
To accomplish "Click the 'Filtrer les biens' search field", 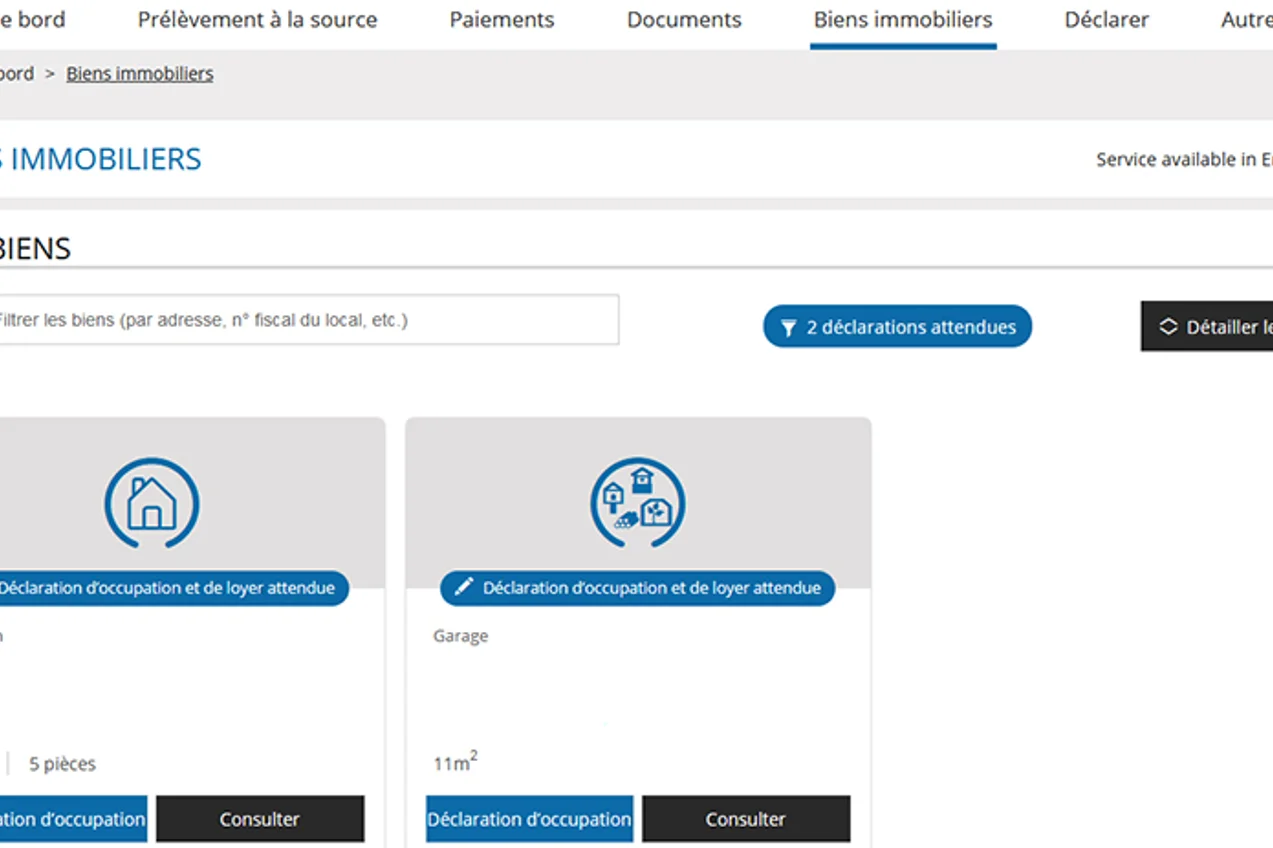I will point(300,320).
